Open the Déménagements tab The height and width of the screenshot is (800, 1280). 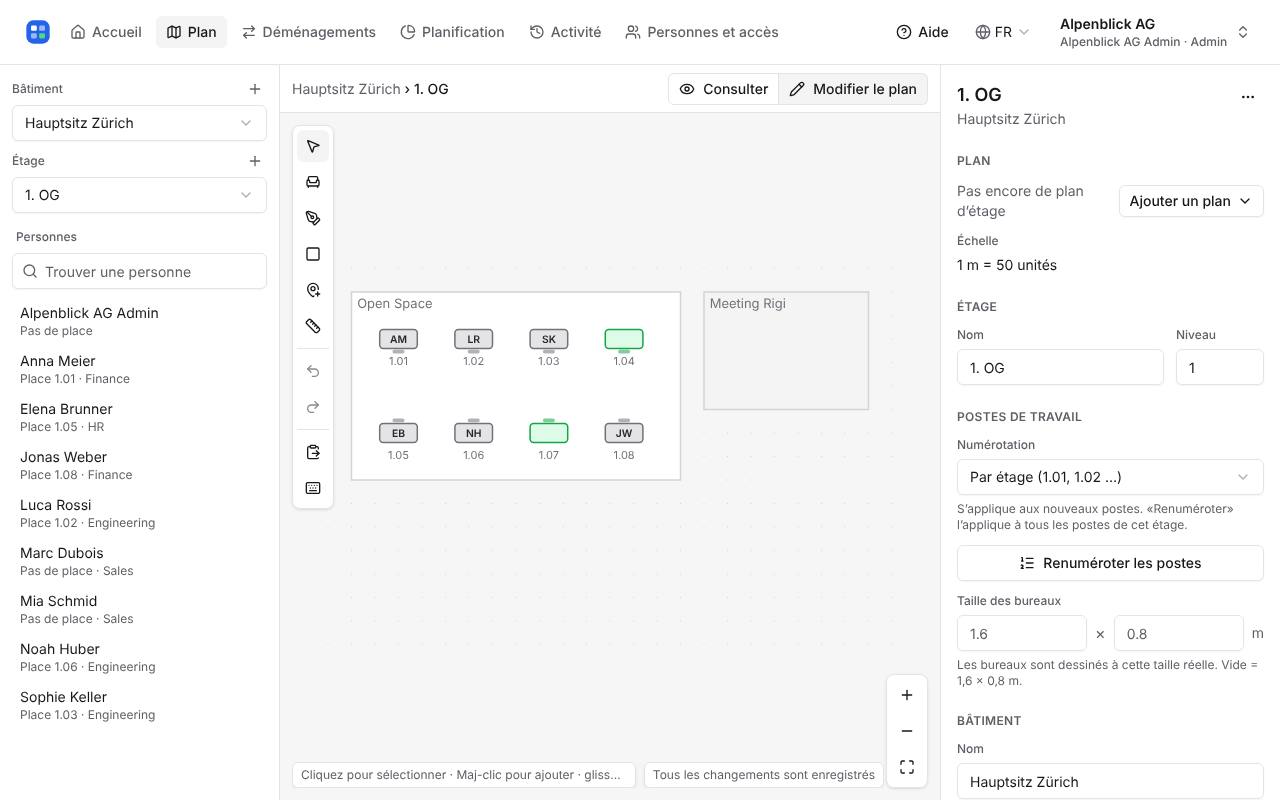point(309,32)
